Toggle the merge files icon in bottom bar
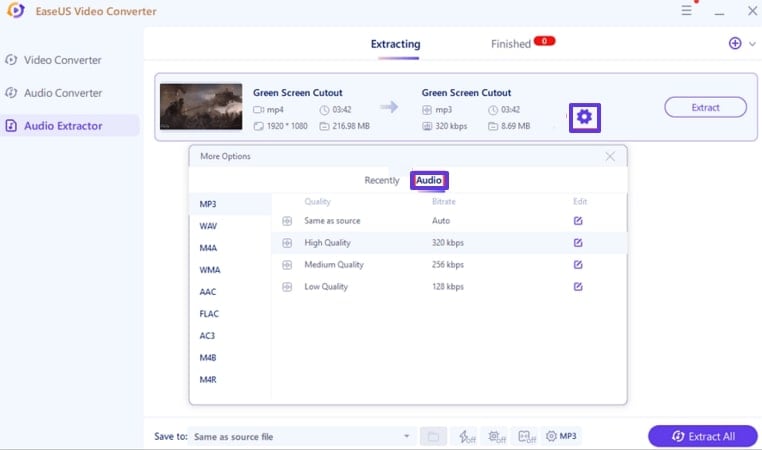 pos(526,436)
